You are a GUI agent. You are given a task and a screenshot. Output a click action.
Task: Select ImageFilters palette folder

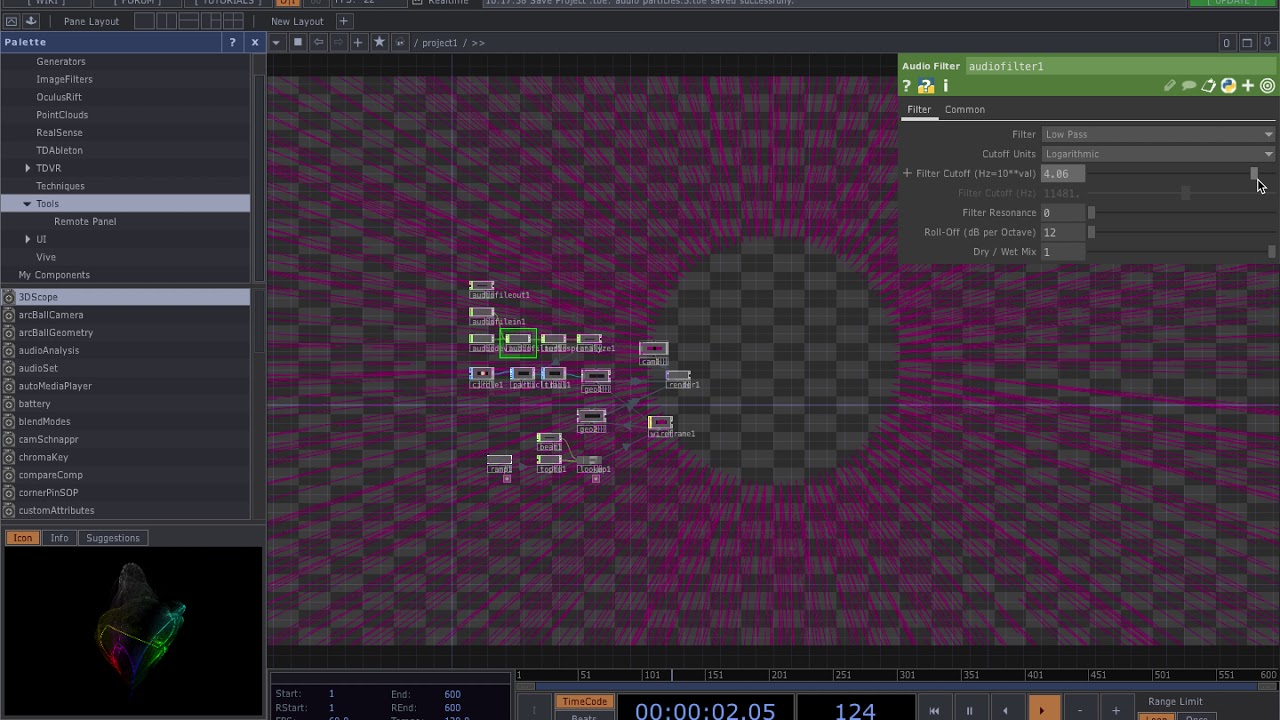pos(64,79)
